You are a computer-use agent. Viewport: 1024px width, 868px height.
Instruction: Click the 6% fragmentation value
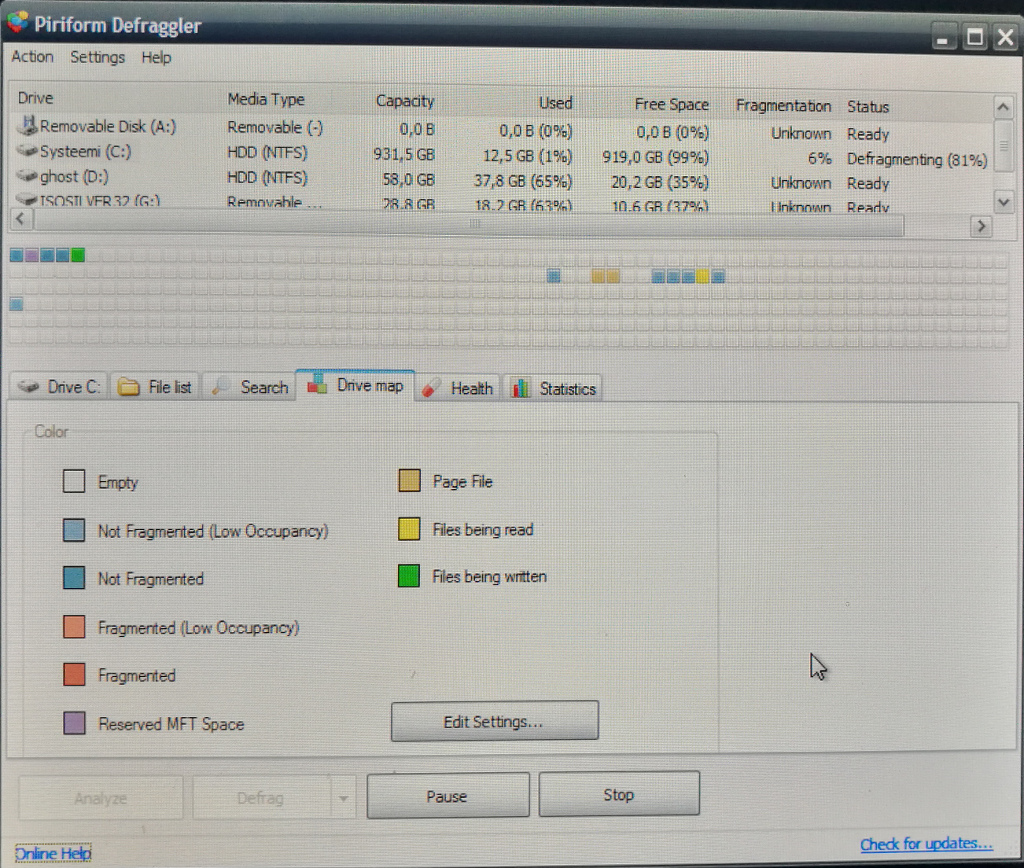pos(819,158)
